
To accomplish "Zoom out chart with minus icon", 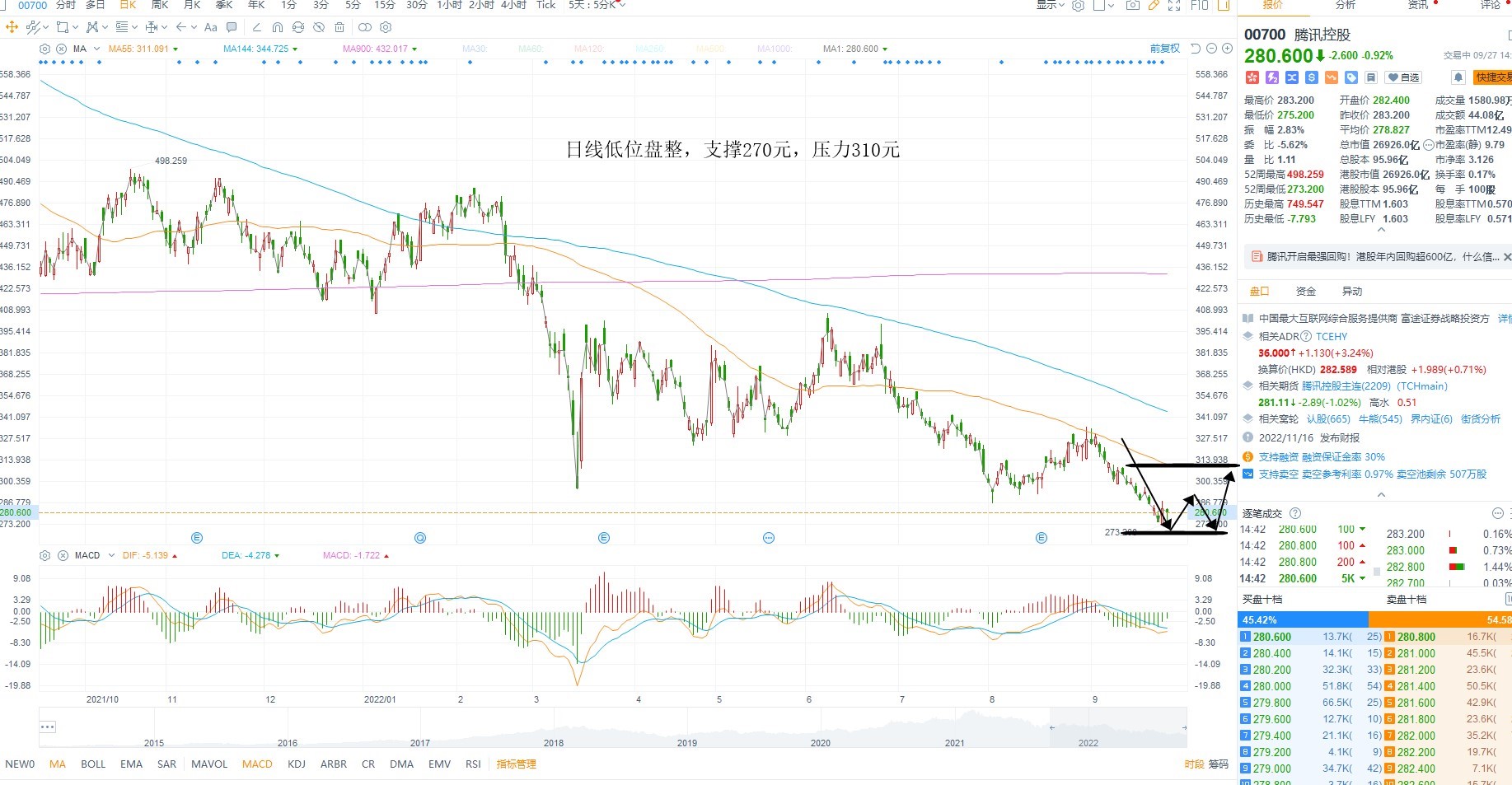I will 1211,49.
